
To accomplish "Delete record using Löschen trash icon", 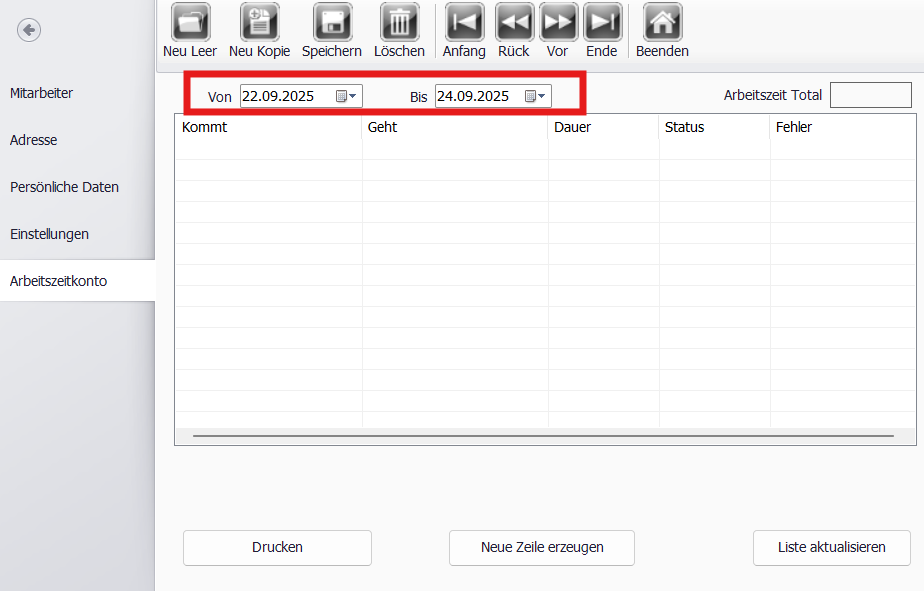I will pyautogui.click(x=400, y=22).
